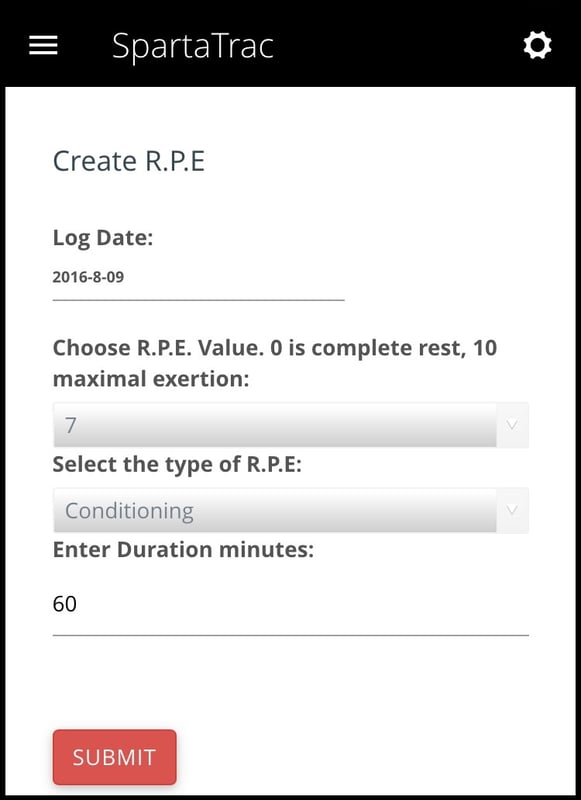
Task: Click the underline beneath duration value
Action: pos(291,635)
